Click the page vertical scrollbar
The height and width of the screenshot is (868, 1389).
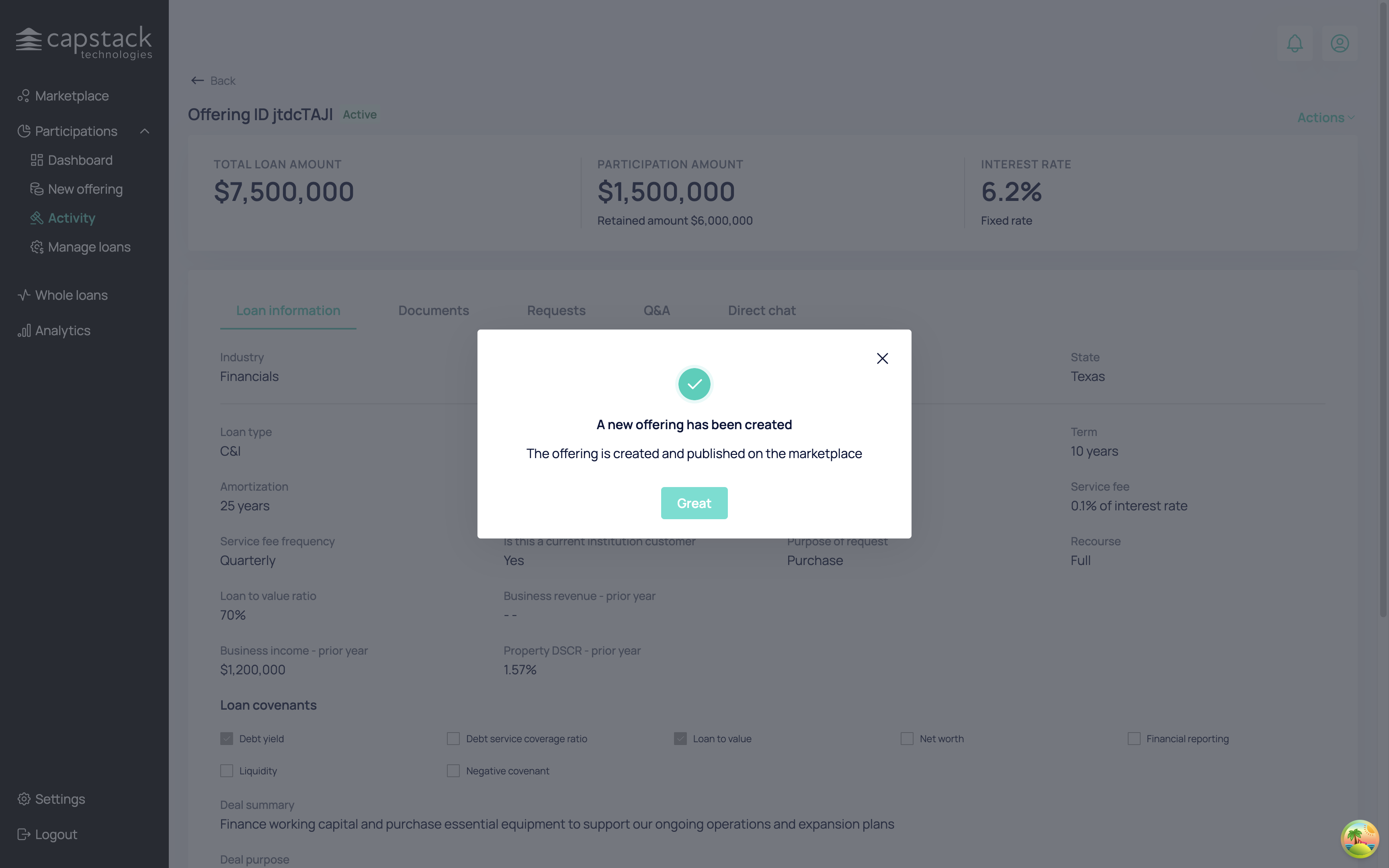(x=1383, y=310)
